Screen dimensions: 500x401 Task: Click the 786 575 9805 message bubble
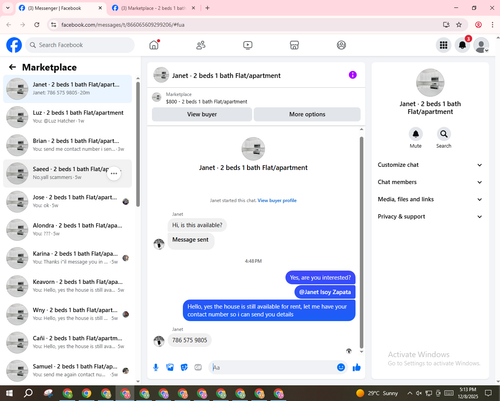coord(190,340)
